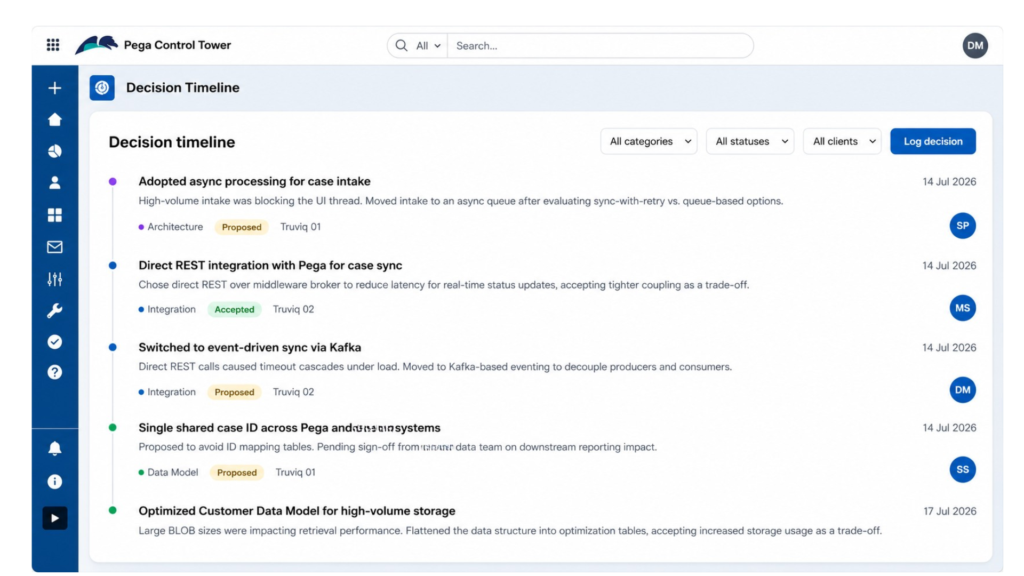Screen dimensions: 1024x576
Task: Click purple timeline marker for async processing
Action: tap(112, 182)
